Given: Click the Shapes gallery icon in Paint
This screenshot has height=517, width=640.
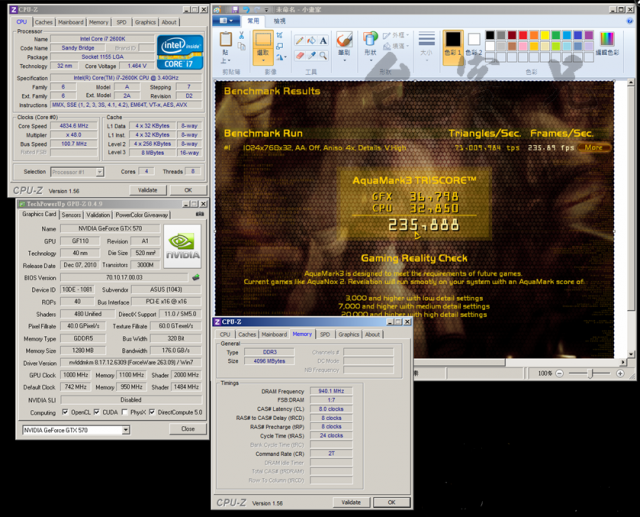Looking at the screenshot, I should coord(370,39).
